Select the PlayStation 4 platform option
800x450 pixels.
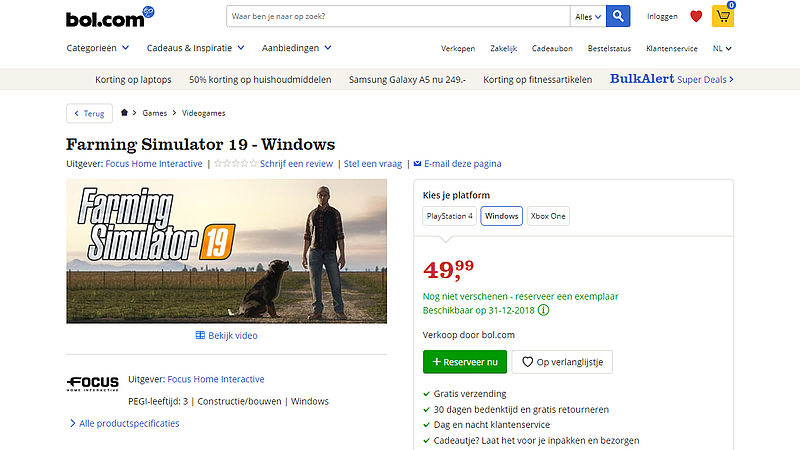point(449,216)
